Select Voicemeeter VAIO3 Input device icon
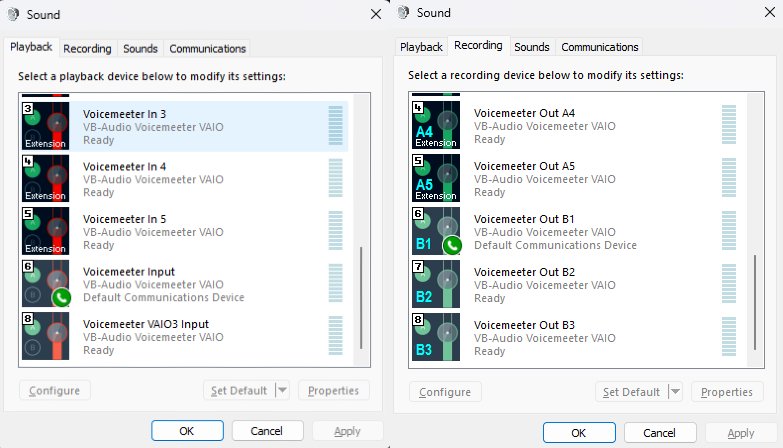Image resolution: width=783 pixels, height=448 pixels. [45, 336]
